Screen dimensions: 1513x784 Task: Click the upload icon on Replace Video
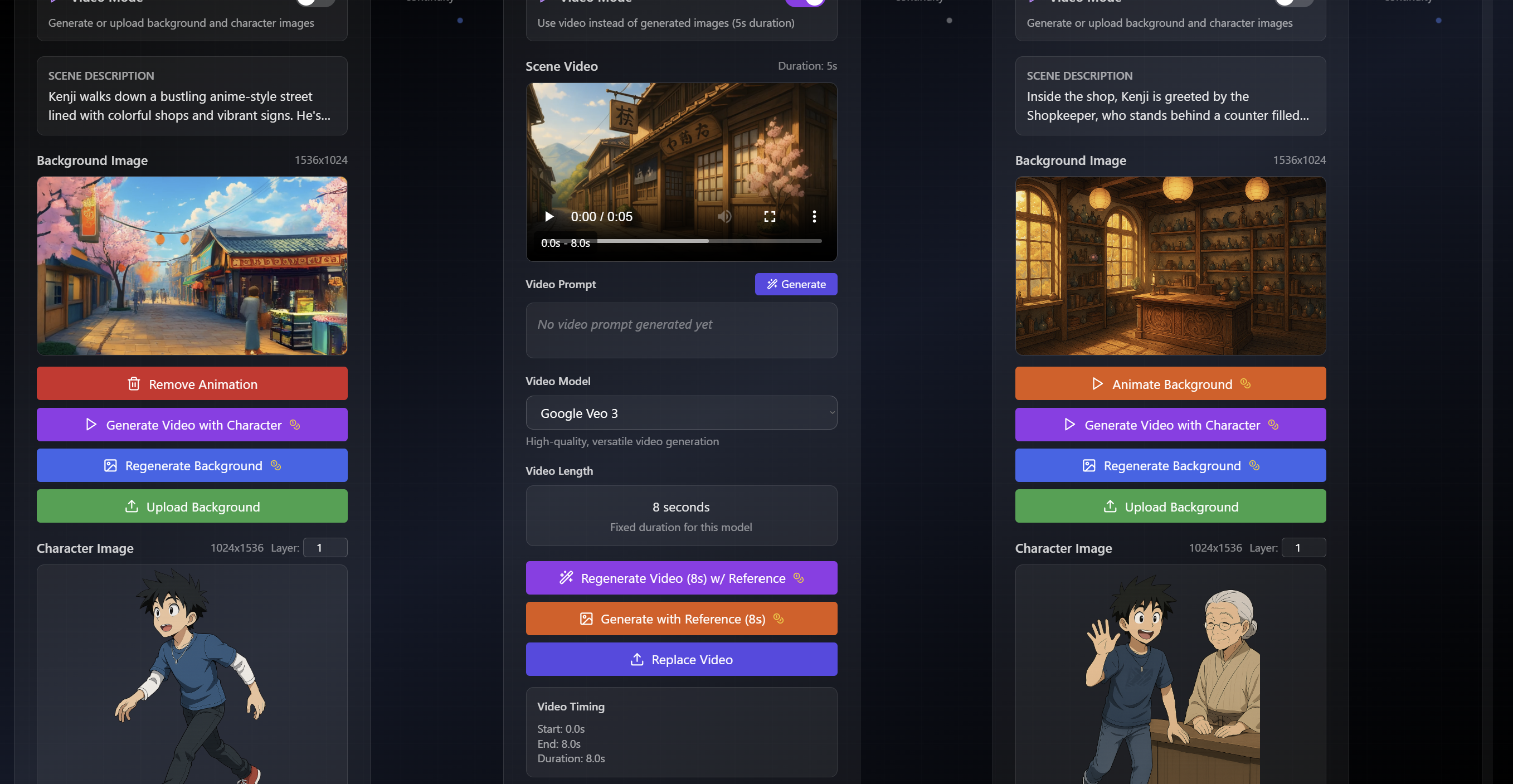tap(636, 660)
